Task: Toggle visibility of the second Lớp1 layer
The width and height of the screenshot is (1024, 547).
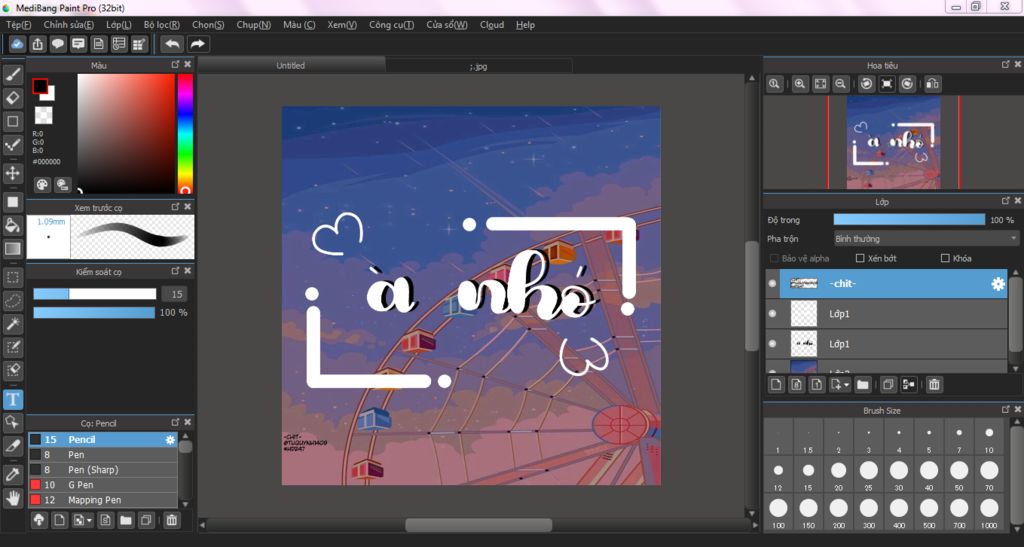Action: [773, 343]
